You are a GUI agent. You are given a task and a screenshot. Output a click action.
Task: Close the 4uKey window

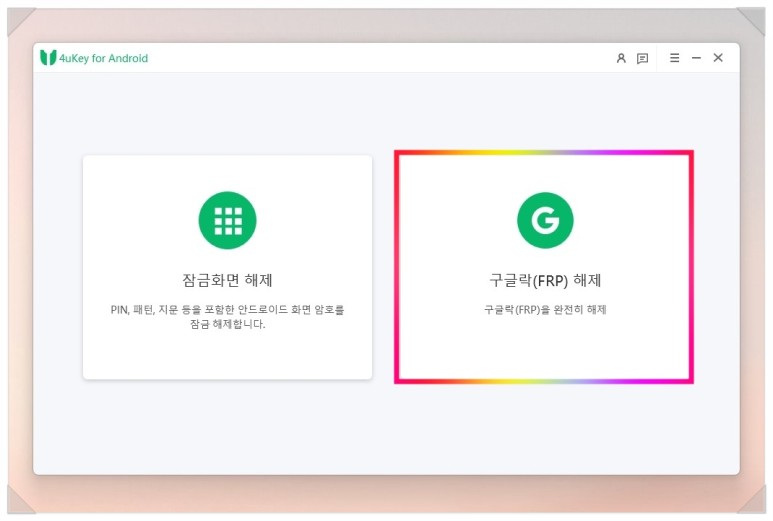click(x=718, y=58)
